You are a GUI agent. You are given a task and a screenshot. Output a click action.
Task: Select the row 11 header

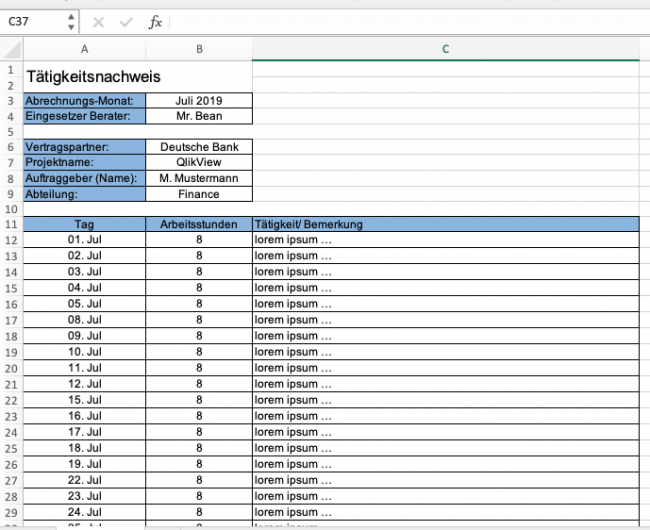pyautogui.click(x=11, y=225)
